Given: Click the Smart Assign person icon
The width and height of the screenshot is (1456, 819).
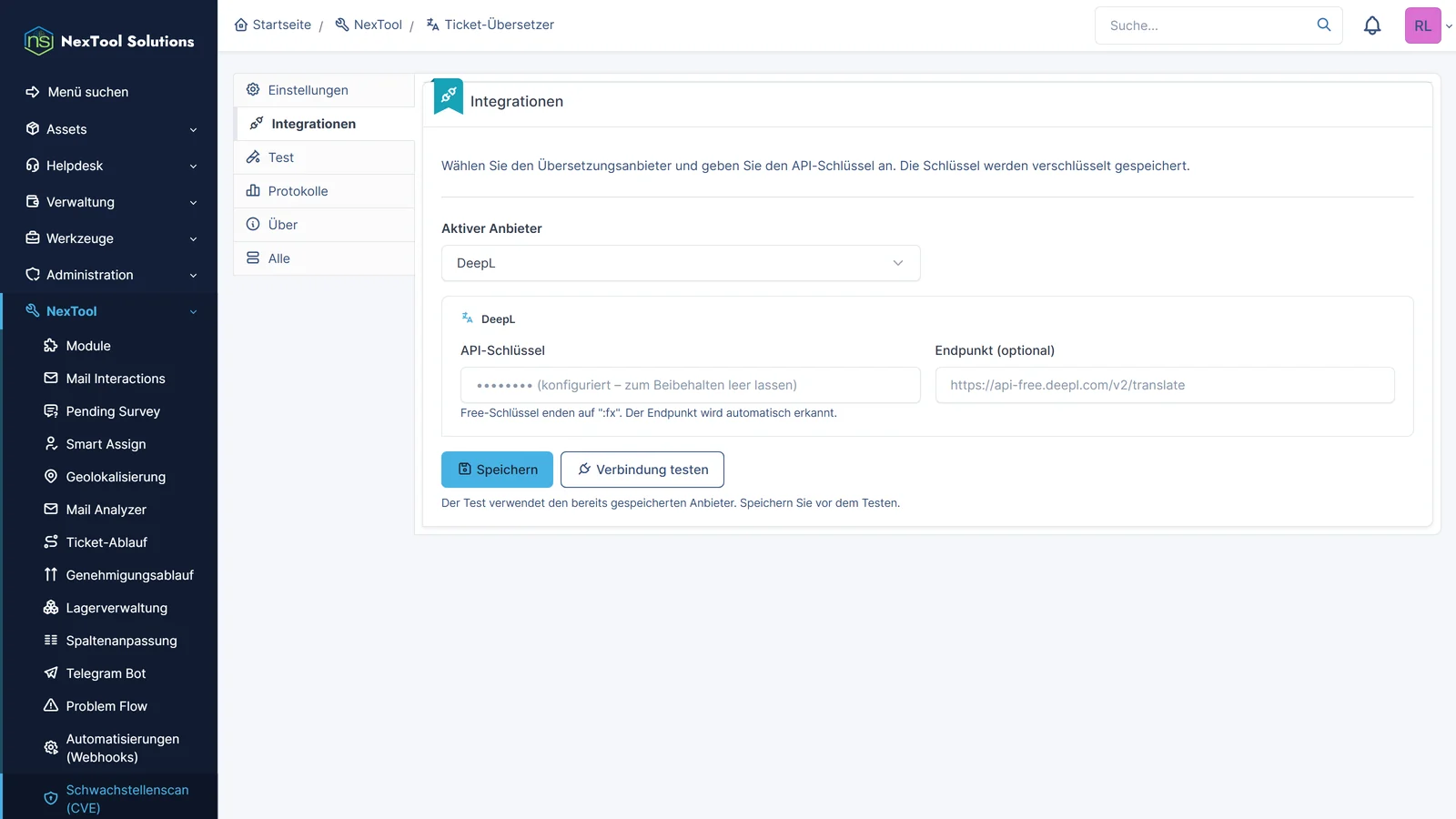Looking at the screenshot, I should pyautogui.click(x=51, y=443).
